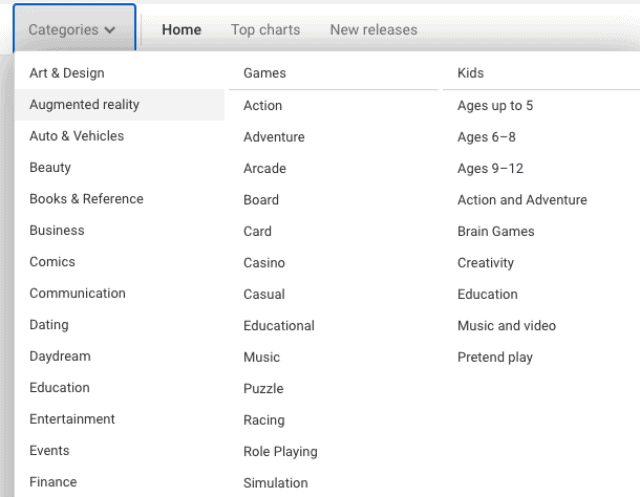Open the Comics category
The image size is (640, 497).
pyautogui.click(x=52, y=262)
